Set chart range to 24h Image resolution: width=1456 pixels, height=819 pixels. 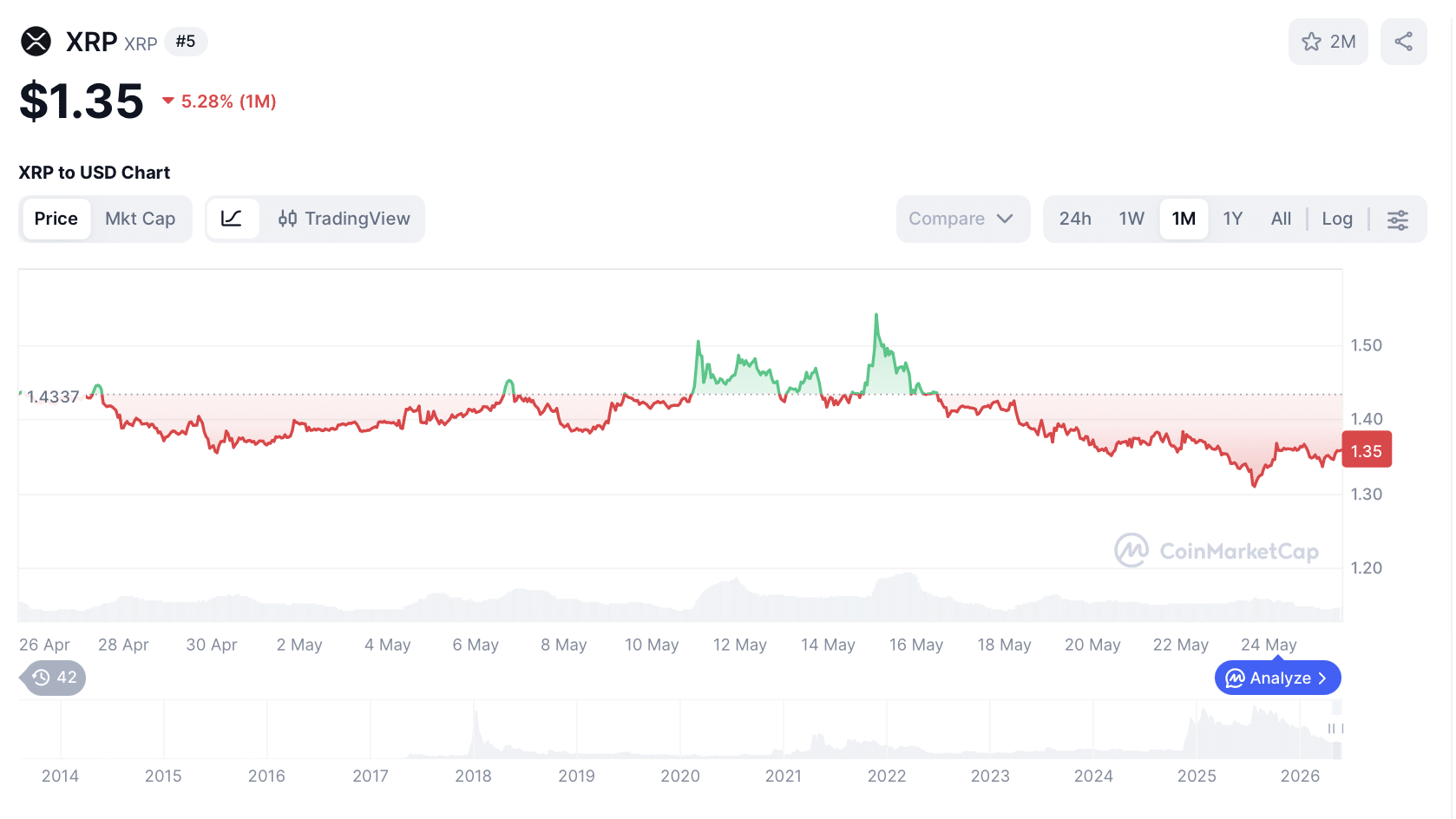pos(1075,219)
